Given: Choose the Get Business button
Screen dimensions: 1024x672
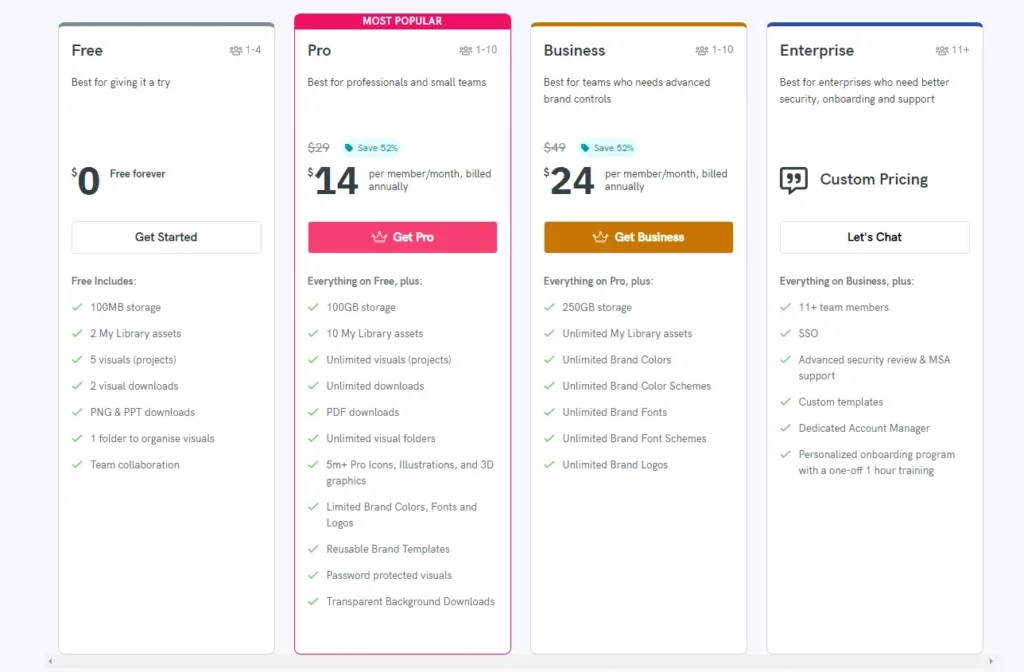Looking at the screenshot, I should click(639, 237).
